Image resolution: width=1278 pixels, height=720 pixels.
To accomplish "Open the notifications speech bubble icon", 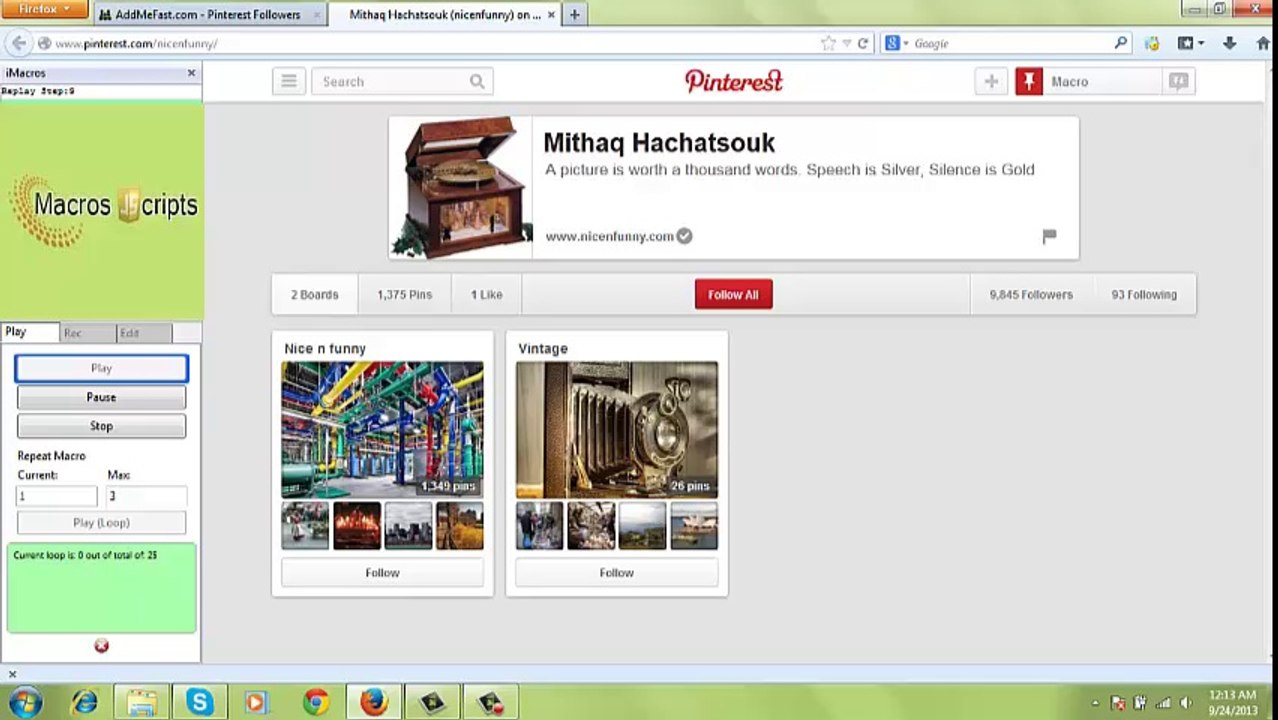I will 1179,82.
